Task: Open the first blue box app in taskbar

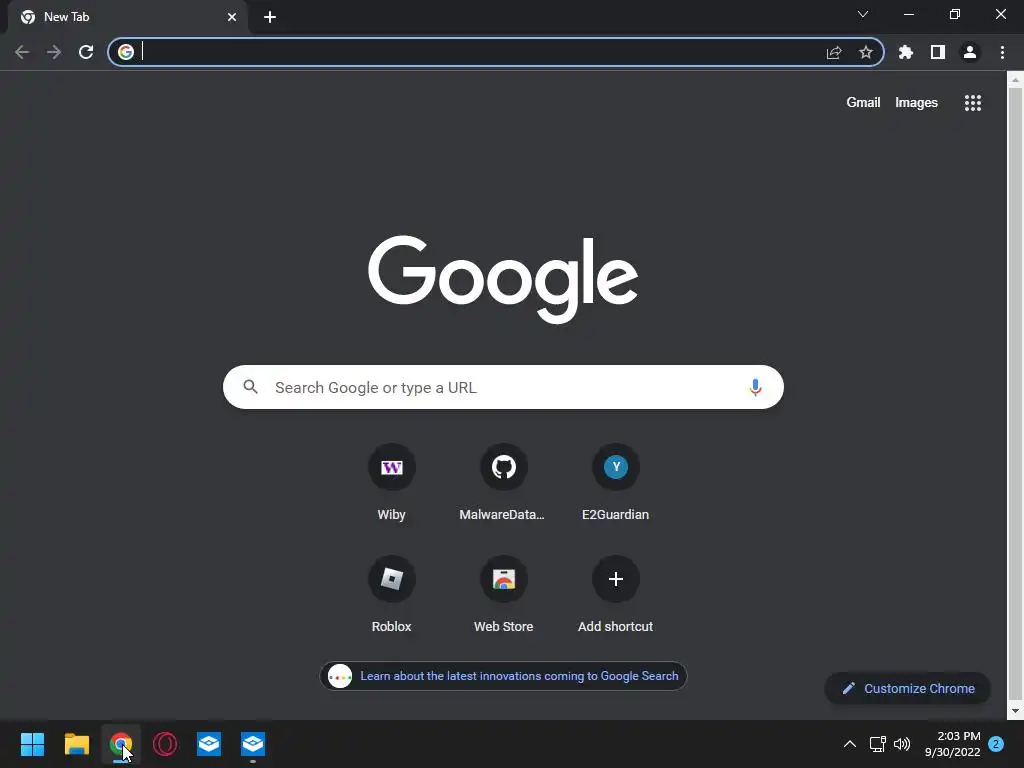Action: click(x=209, y=744)
